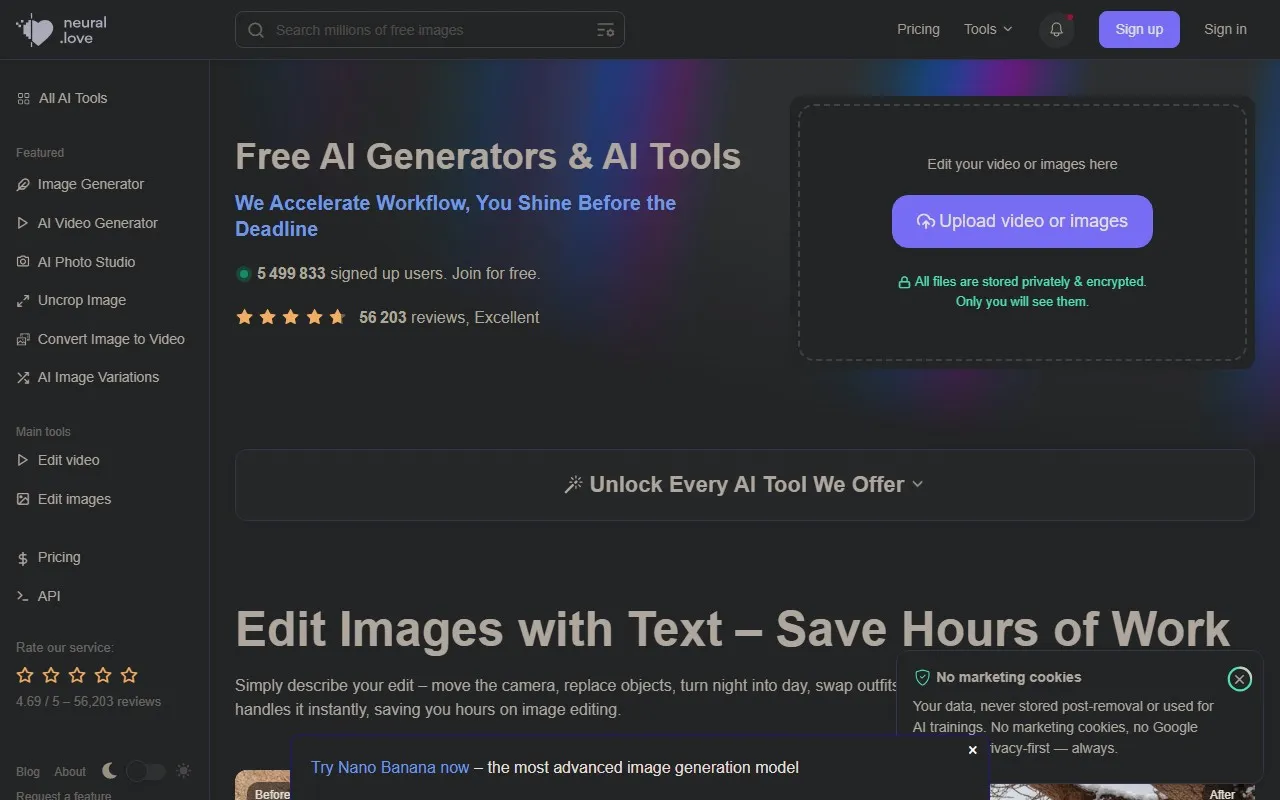Expand the Tools dropdown menu
The height and width of the screenshot is (800, 1280).
tap(988, 29)
